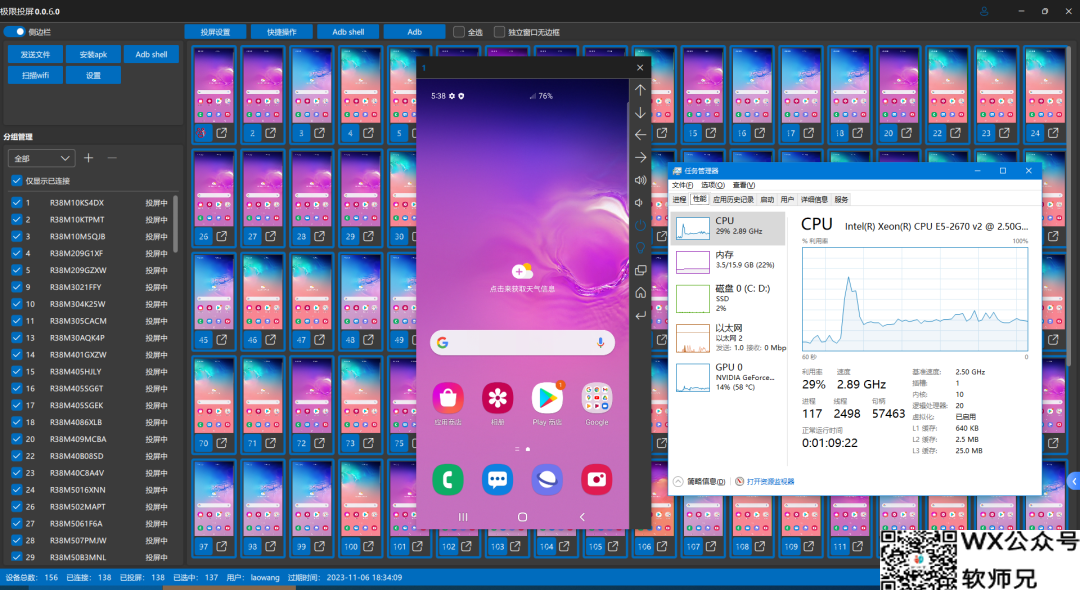Click the left arrow in mirror window toolbar
The height and width of the screenshot is (590, 1080).
click(641, 135)
